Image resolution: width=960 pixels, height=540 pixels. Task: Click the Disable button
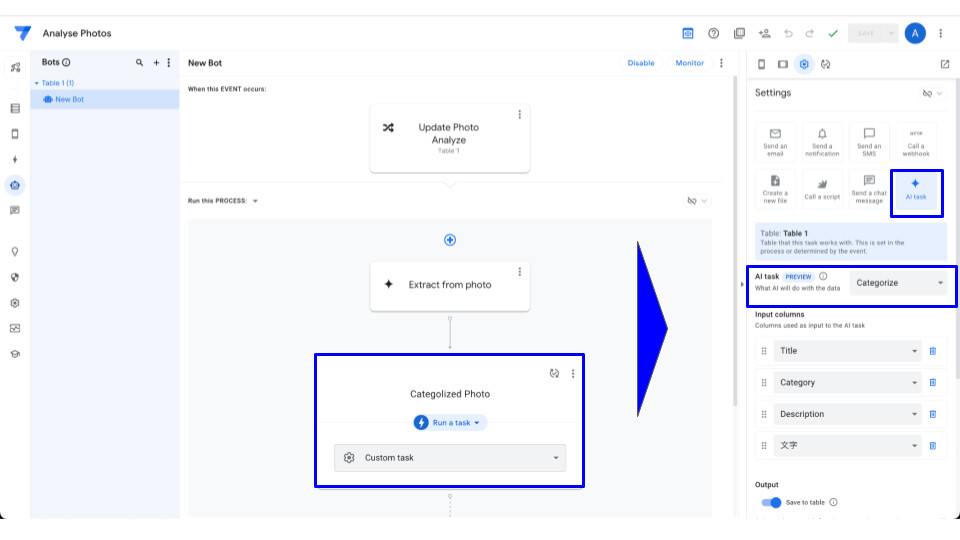click(641, 63)
